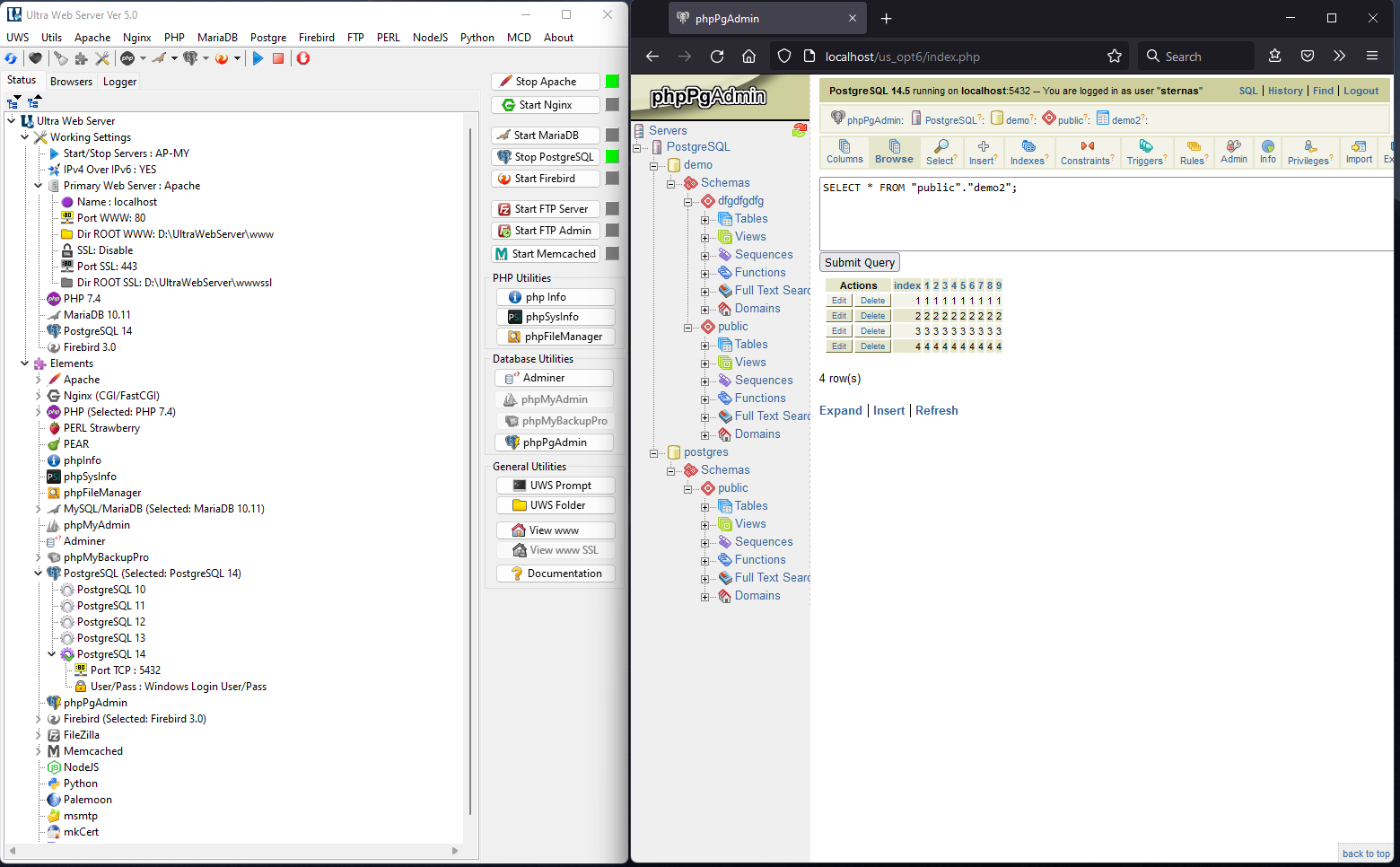Click the Select magnifier icon in phpPgAdmin
This screenshot has height=867, width=1400.
point(941,146)
